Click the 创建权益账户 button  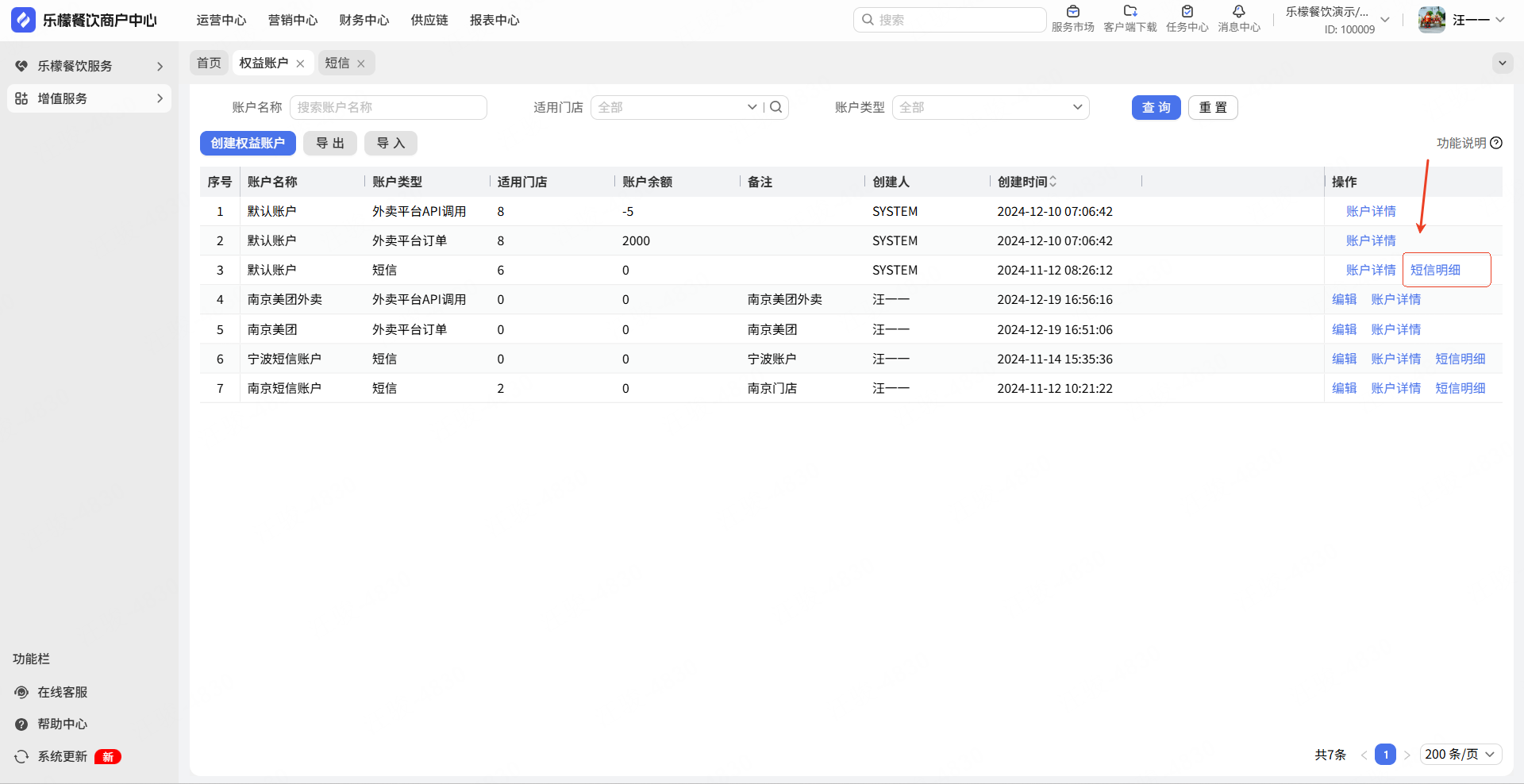[248, 143]
